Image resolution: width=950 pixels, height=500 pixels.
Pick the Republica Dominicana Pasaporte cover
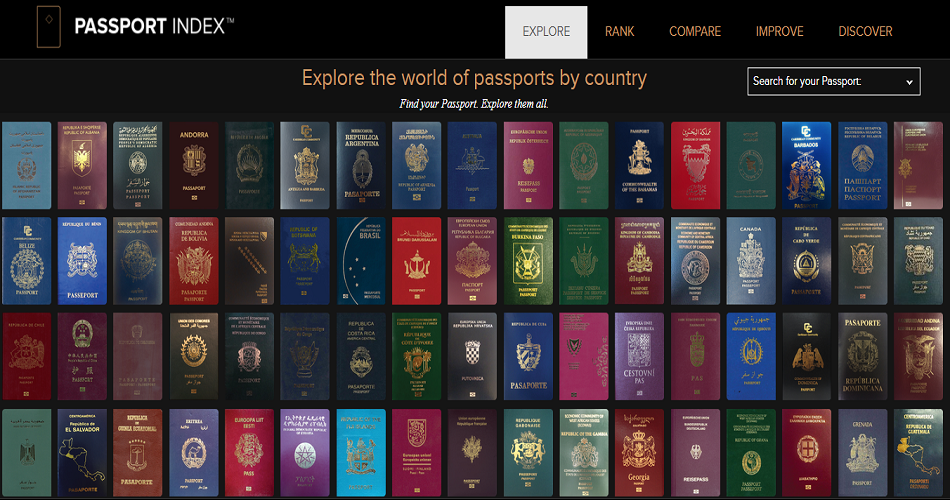(x=863, y=356)
